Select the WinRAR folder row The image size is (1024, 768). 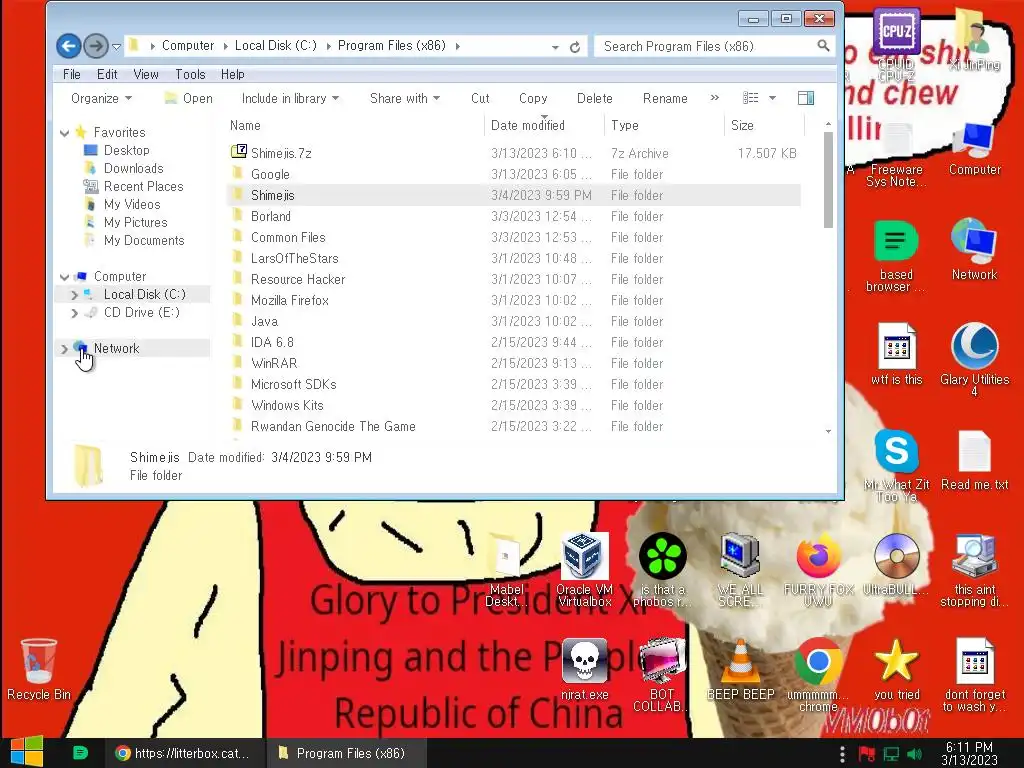pos(513,363)
